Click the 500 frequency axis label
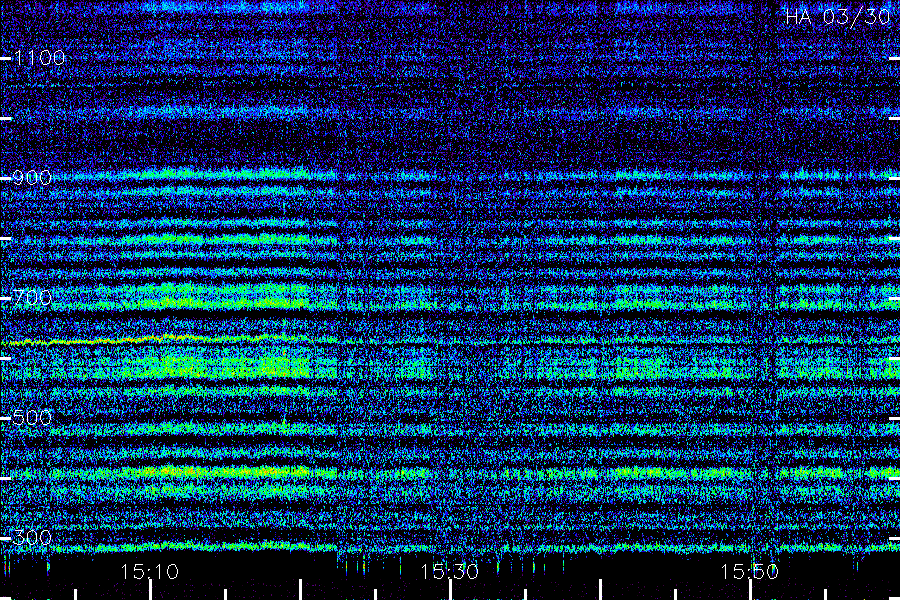The width and height of the screenshot is (900, 600). point(32,418)
